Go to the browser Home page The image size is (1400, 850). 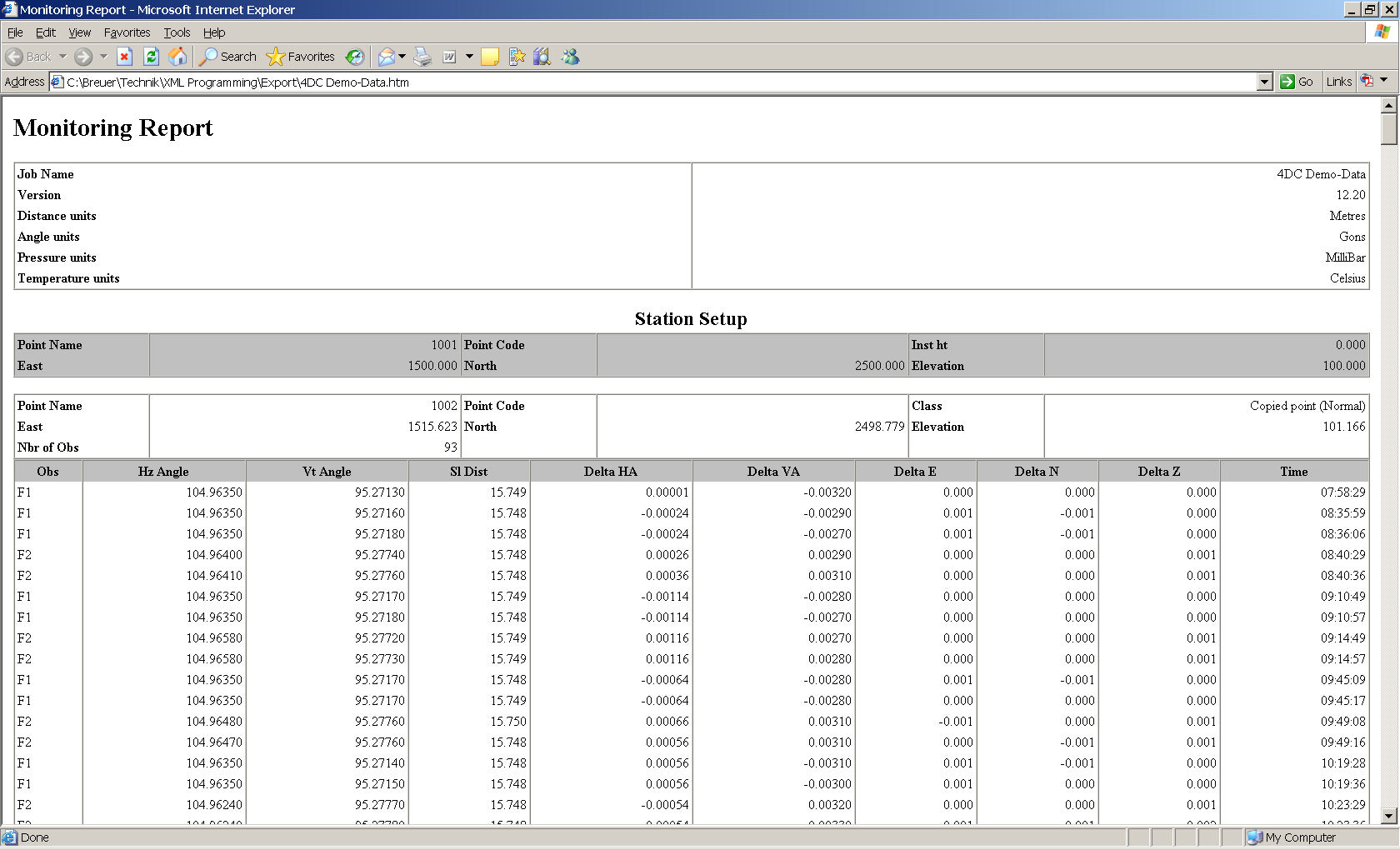click(x=177, y=56)
